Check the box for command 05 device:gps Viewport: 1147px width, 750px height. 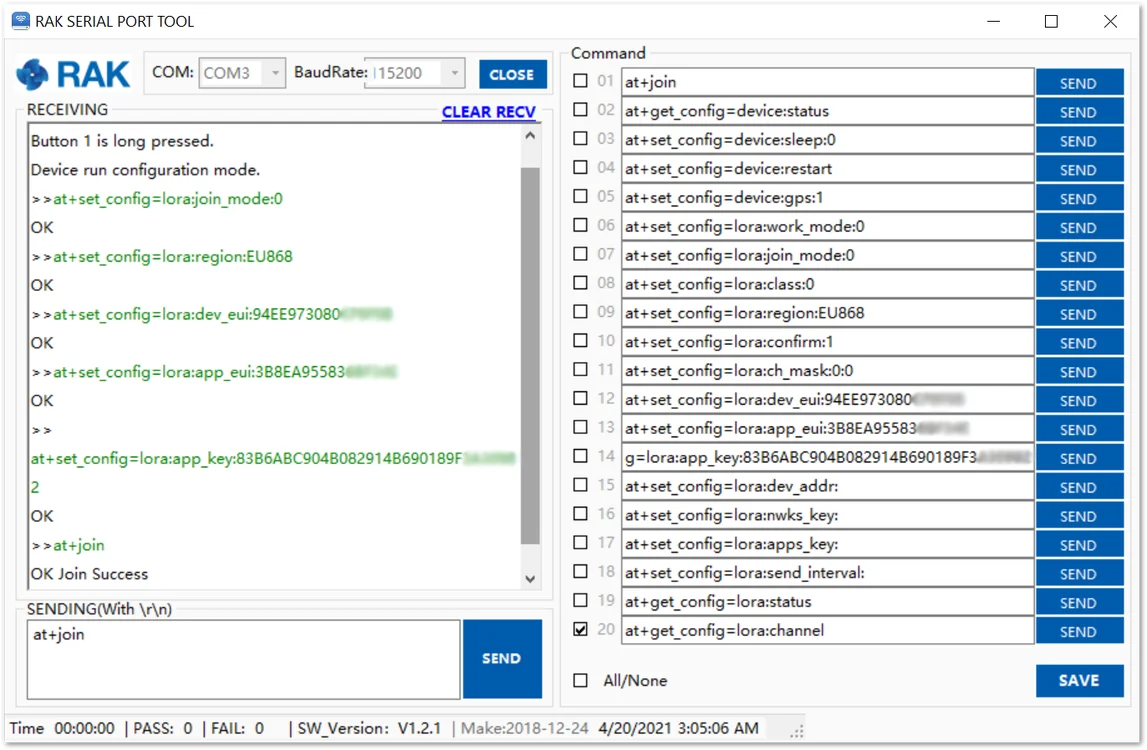[x=581, y=196]
